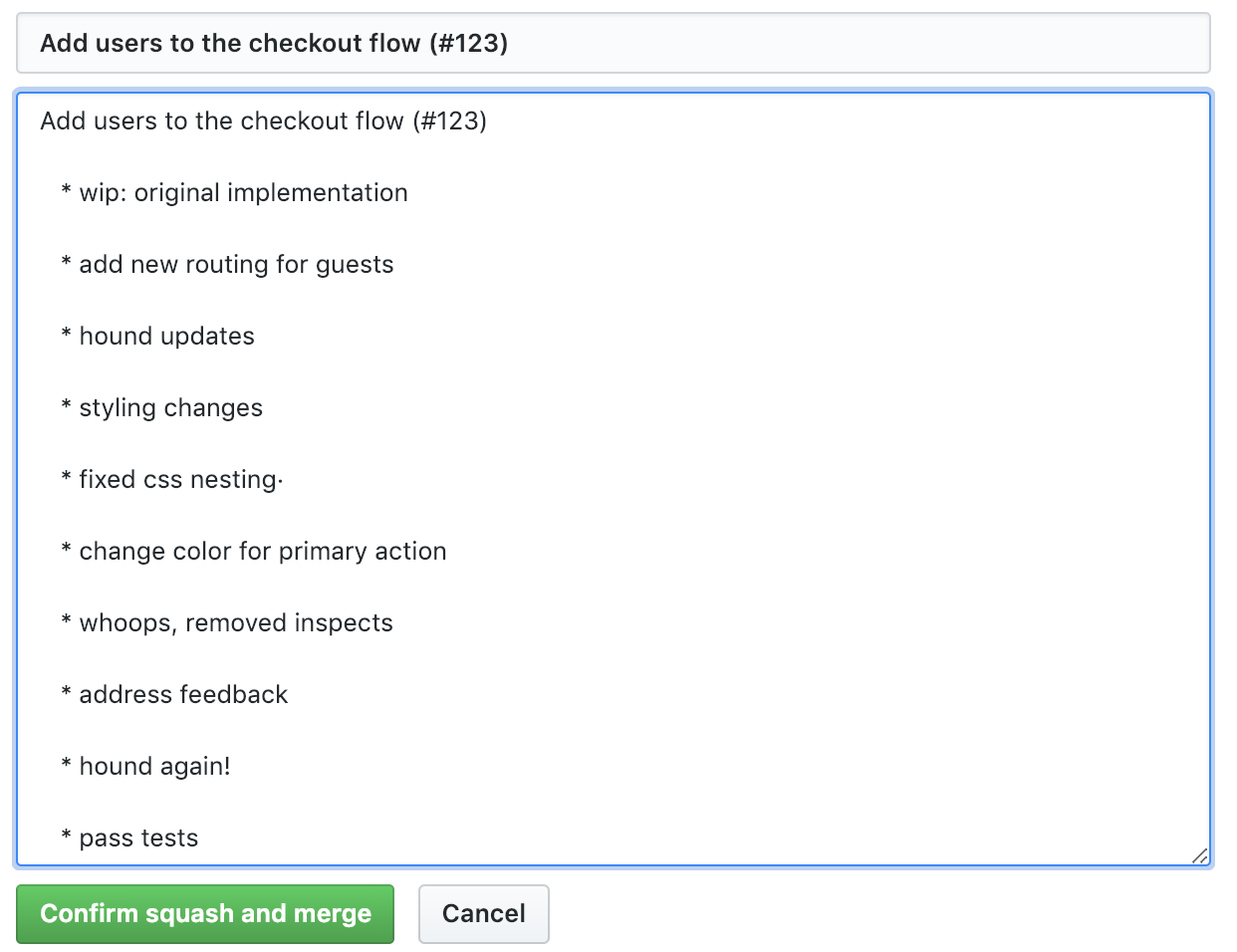Click the 'add new routing for guests' line
The width and height of the screenshot is (1237, 952).
(x=236, y=264)
